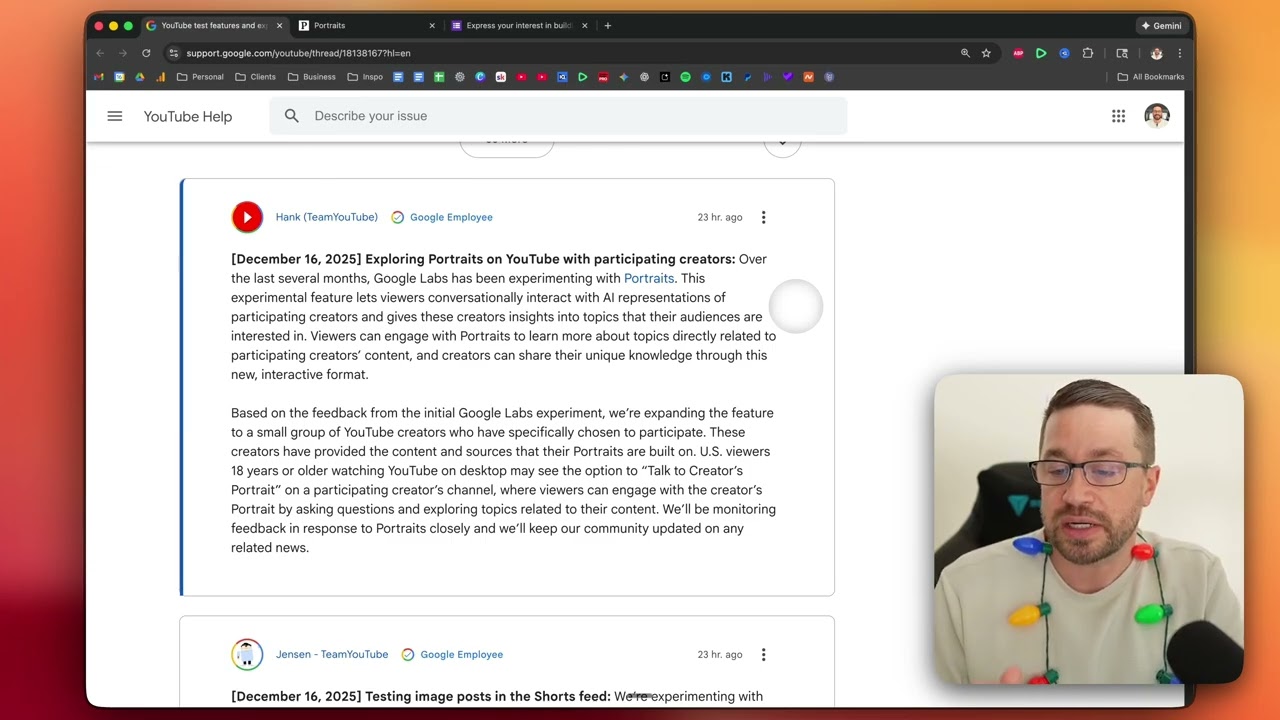The height and width of the screenshot is (720, 1280).
Task: Open Google Calendar bookmark
Action: pos(119,77)
